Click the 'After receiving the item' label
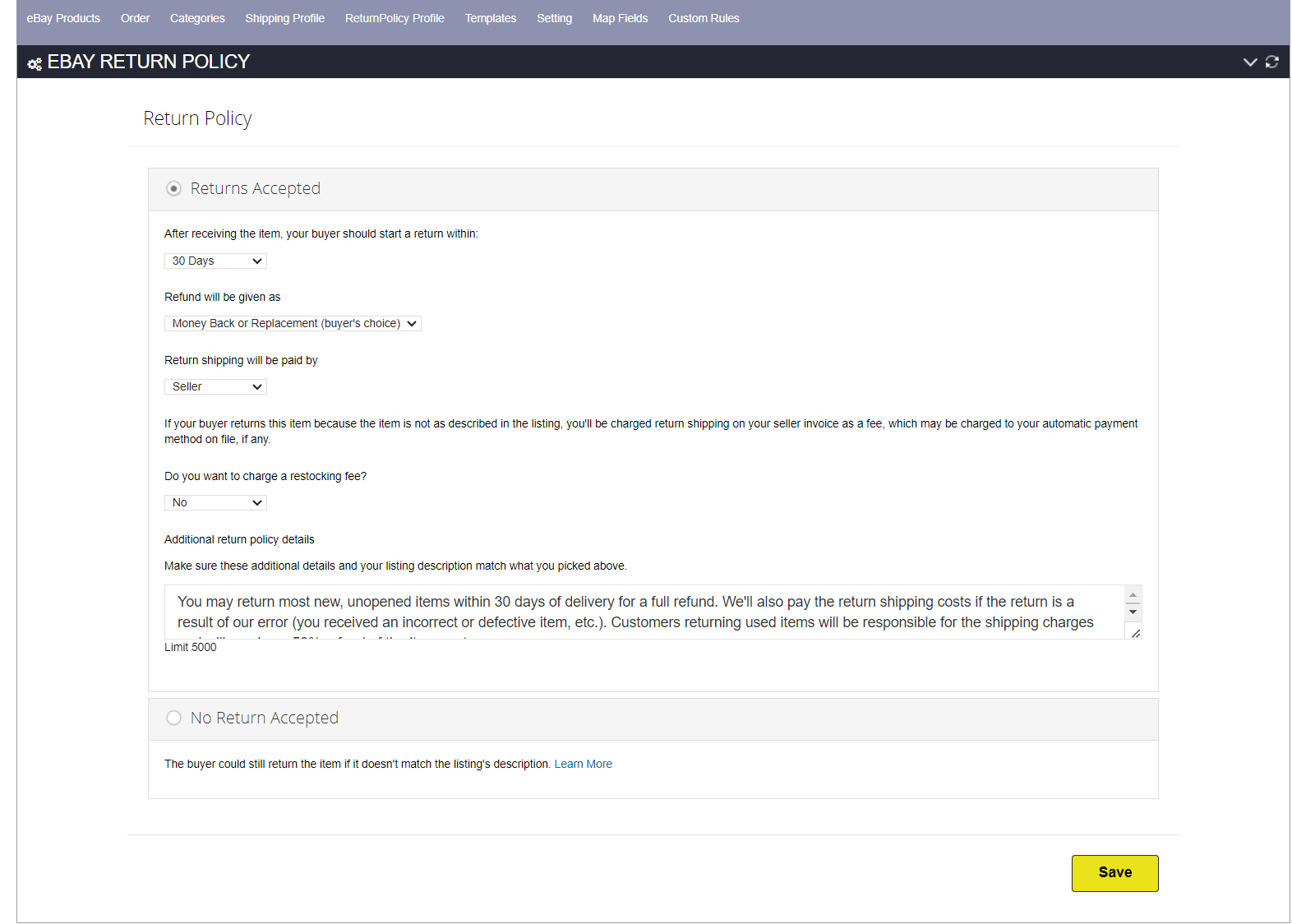 [321, 233]
